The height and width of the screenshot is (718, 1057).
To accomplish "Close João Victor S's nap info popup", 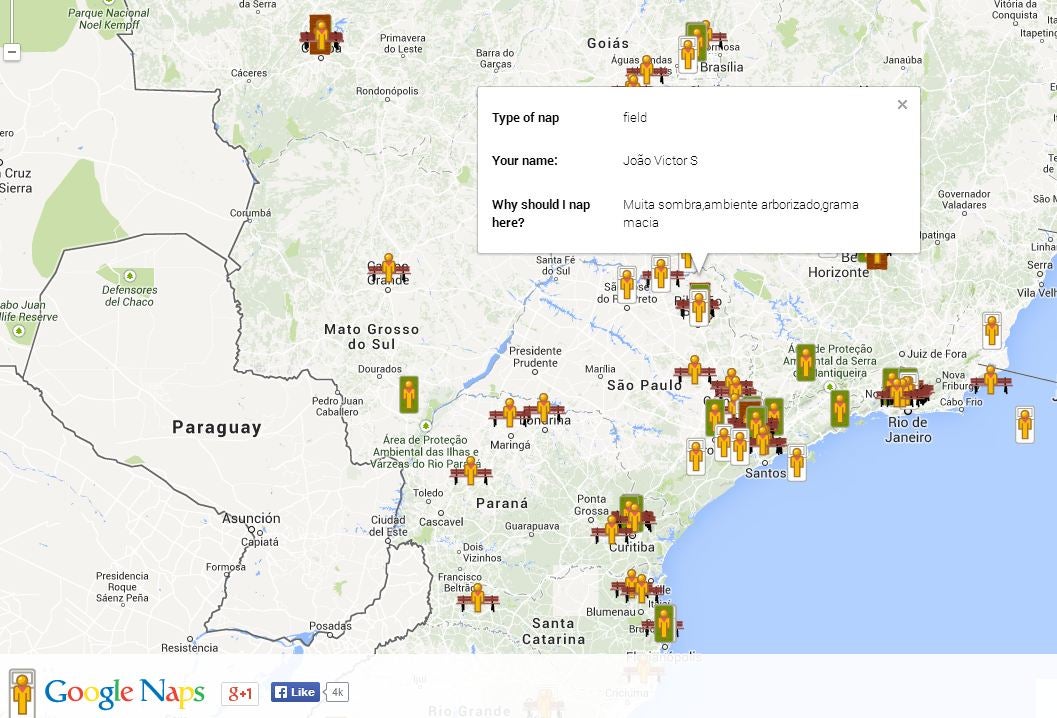I will (x=902, y=104).
